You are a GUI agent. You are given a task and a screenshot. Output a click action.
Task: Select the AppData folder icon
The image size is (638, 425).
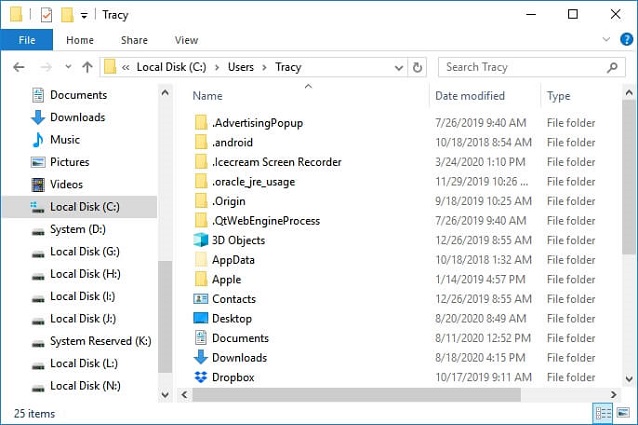click(201, 259)
